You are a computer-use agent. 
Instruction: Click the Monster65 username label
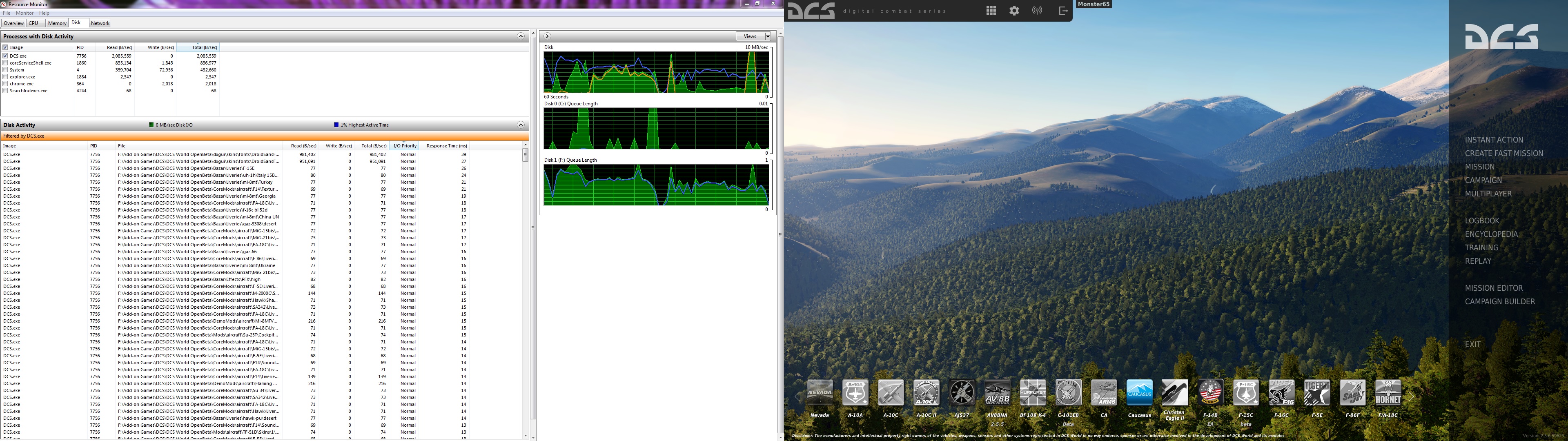[x=1094, y=4]
